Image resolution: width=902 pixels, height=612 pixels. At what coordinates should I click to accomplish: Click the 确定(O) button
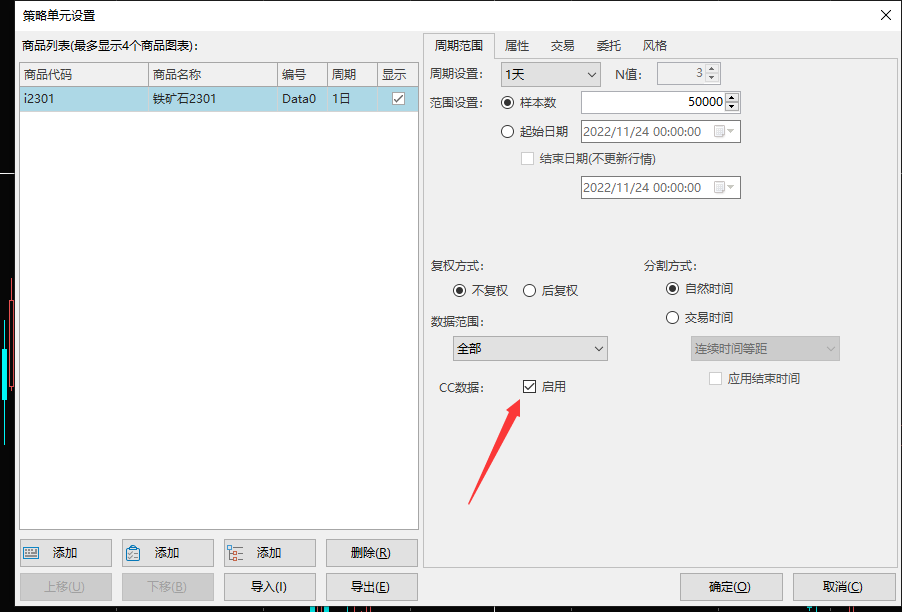(729, 587)
